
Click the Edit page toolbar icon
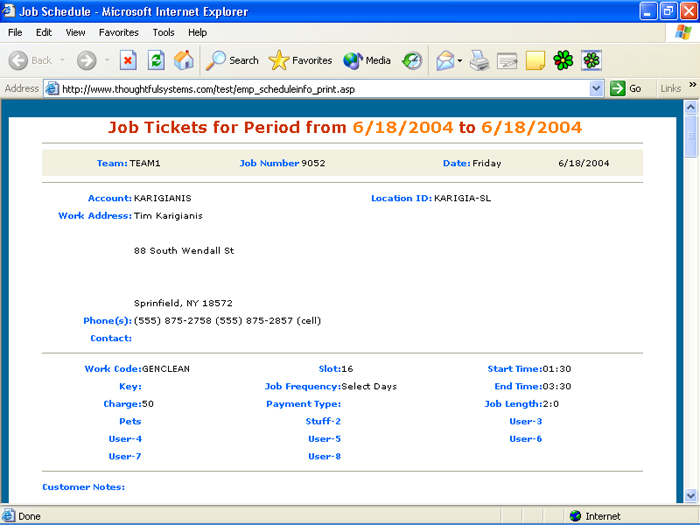pos(507,60)
